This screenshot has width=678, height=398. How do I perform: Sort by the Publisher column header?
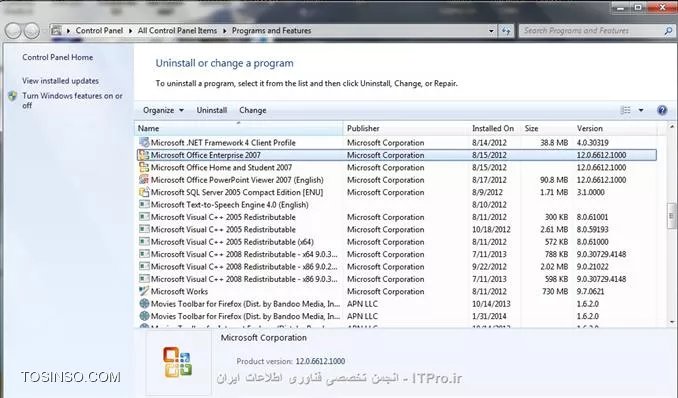point(406,128)
